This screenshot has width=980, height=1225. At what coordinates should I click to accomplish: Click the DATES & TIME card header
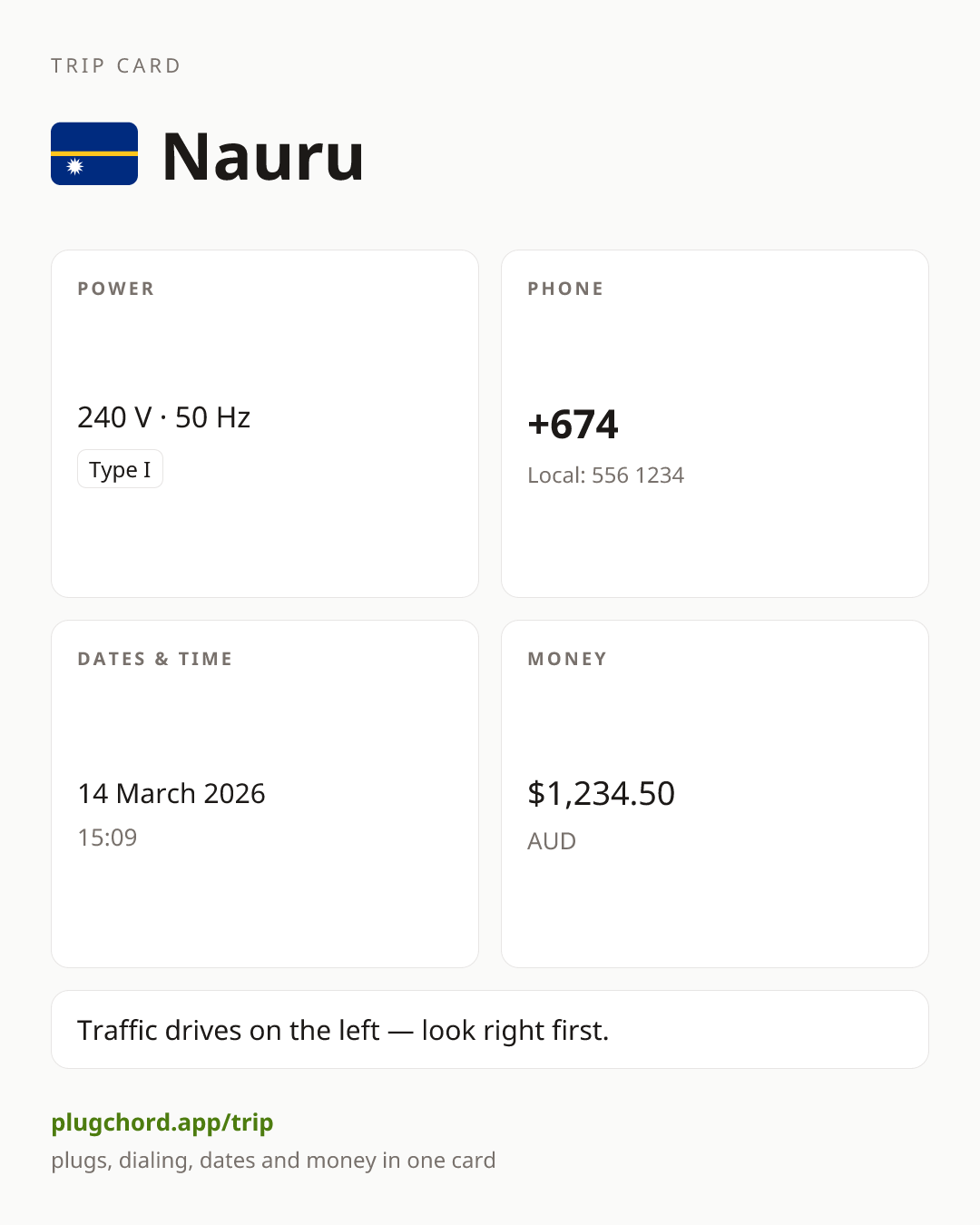coord(155,659)
